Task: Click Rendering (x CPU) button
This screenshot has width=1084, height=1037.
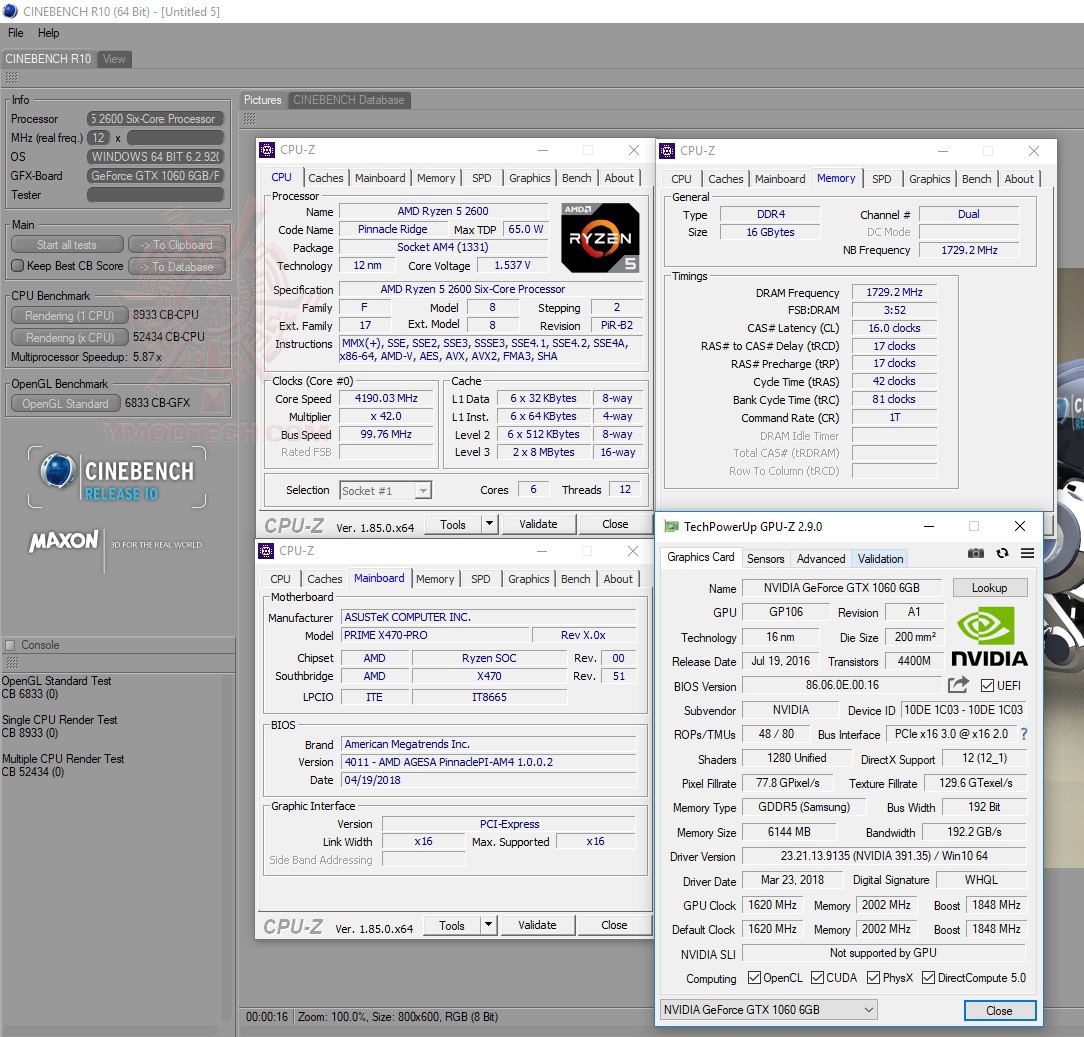Action: [70, 337]
